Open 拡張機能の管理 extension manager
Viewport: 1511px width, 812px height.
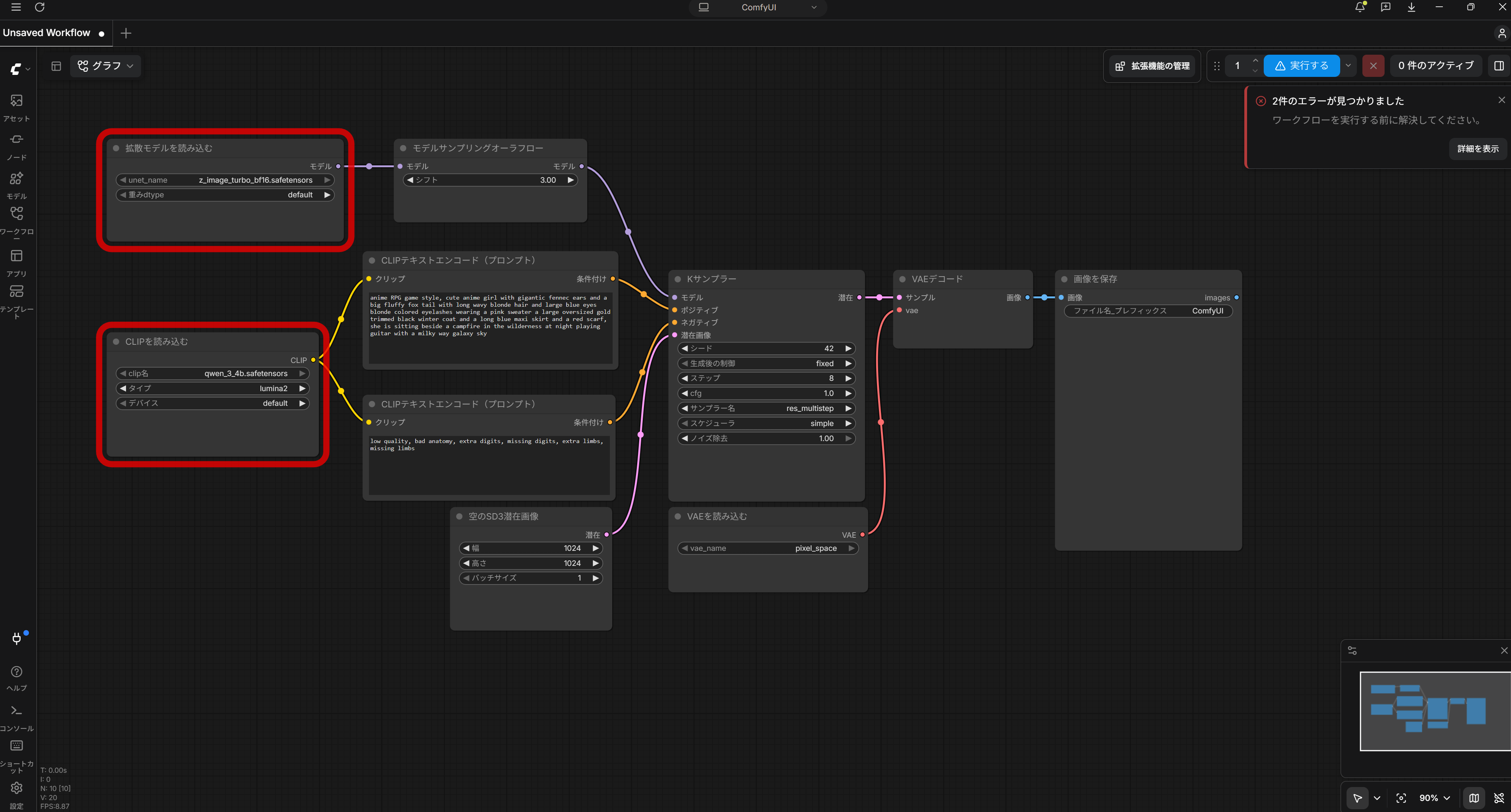(1152, 66)
